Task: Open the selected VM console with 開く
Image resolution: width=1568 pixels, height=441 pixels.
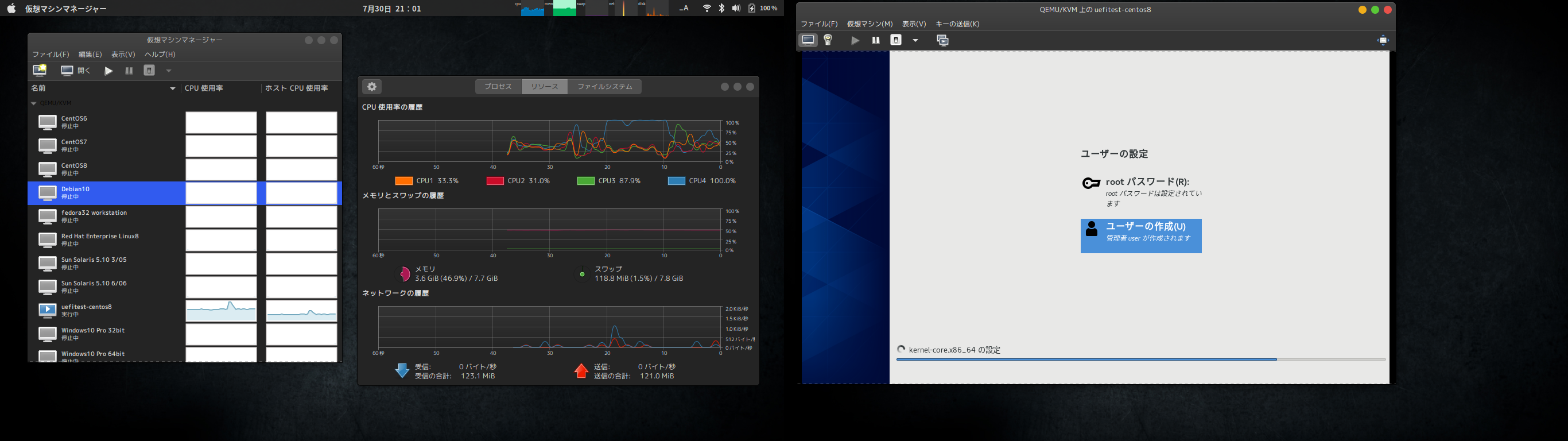Action: [x=76, y=71]
